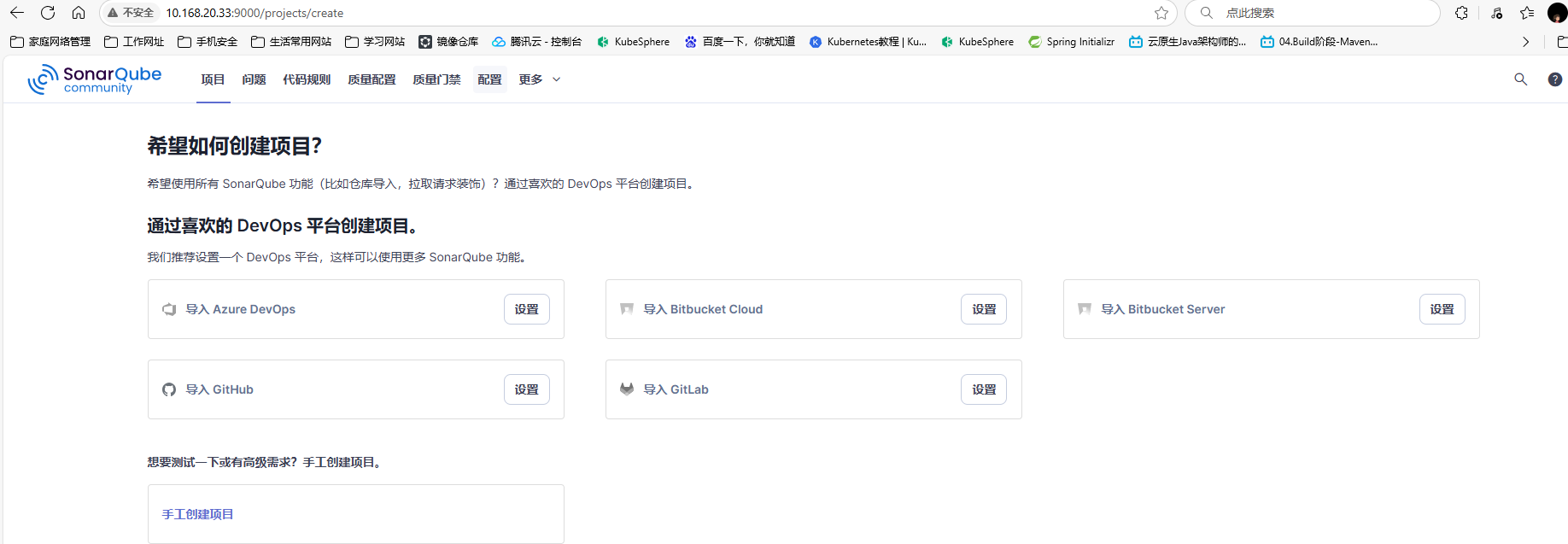The height and width of the screenshot is (544, 1568).
Task: Click 导入 GitHub label
Action: point(219,389)
